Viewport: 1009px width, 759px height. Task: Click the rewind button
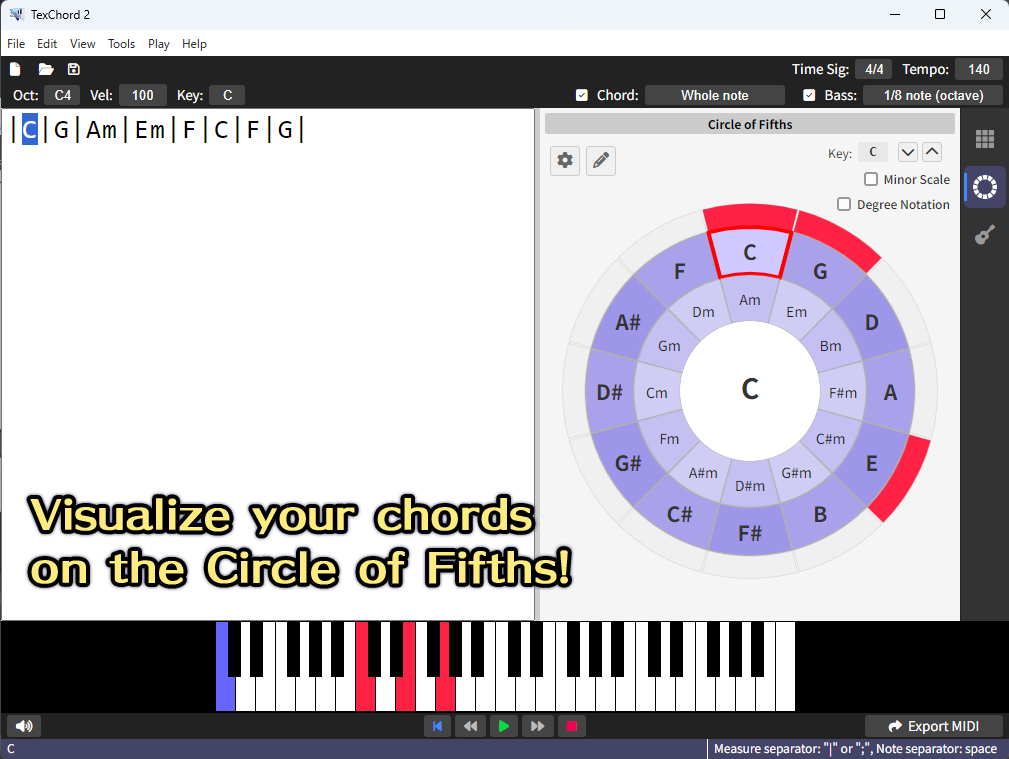point(471,726)
